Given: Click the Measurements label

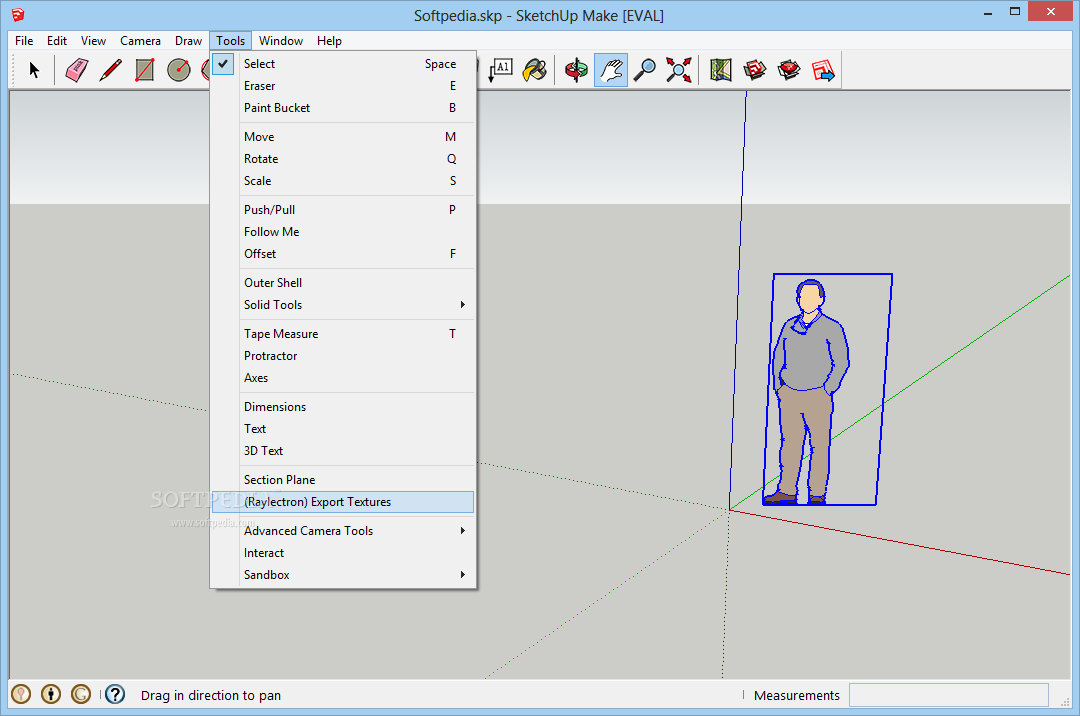Looking at the screenshot, I should [797, 695].
